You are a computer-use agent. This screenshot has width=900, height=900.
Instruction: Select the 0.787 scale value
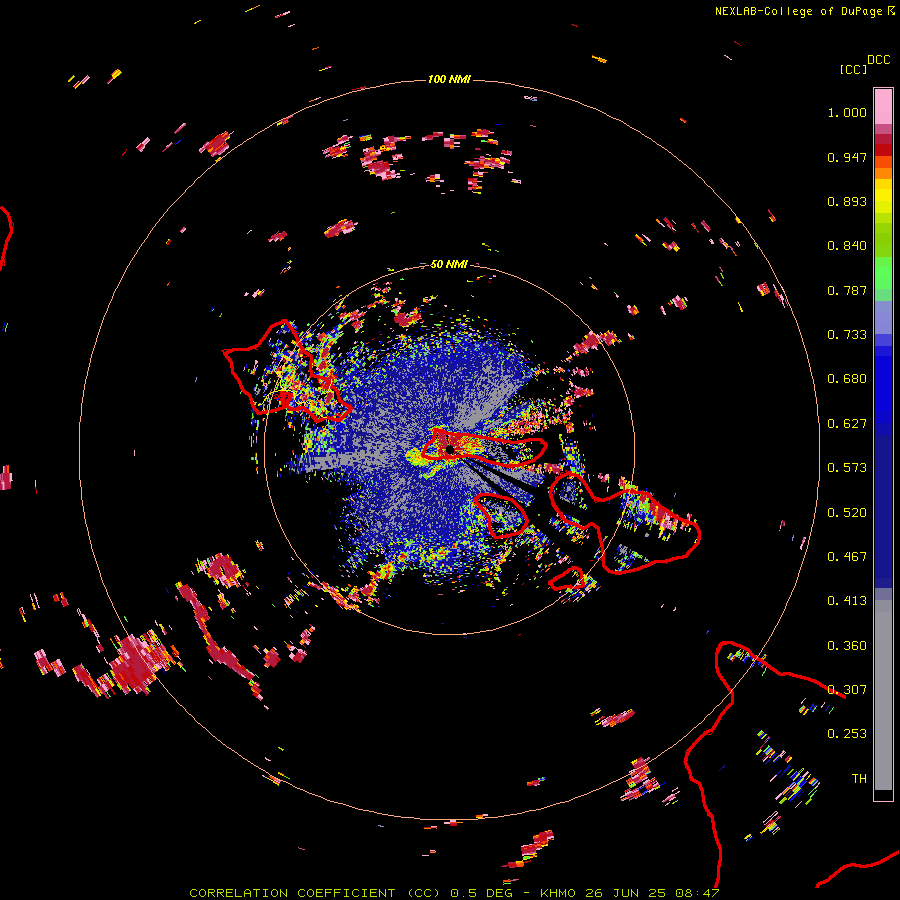tap(847, 290)
